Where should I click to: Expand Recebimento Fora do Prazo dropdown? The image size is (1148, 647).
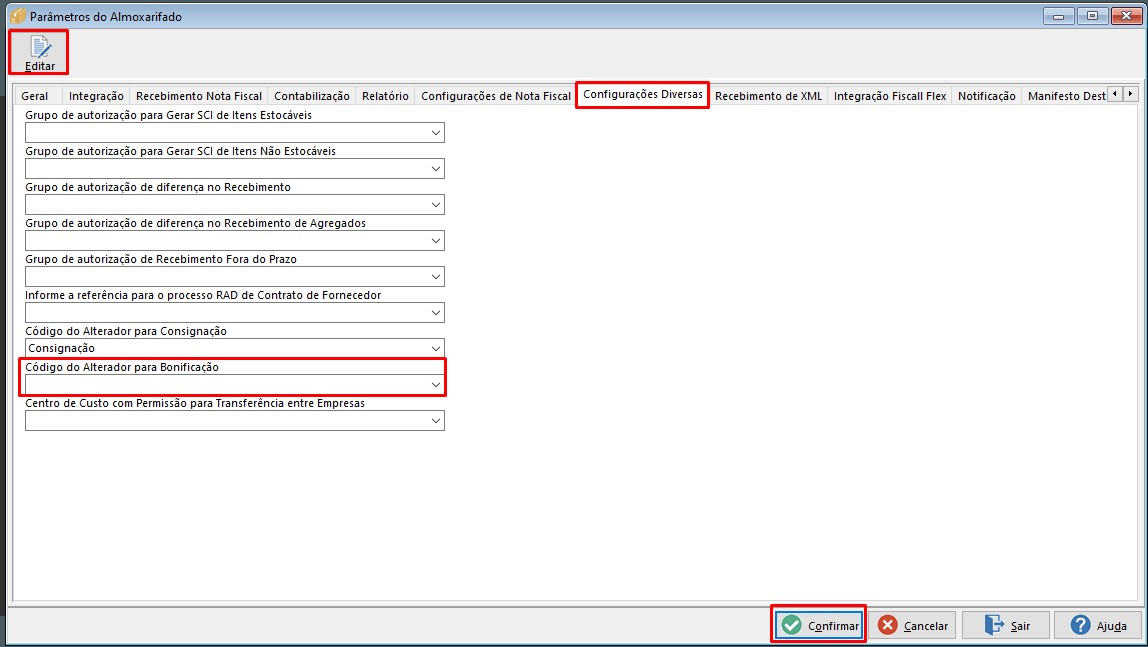point(436,276)
